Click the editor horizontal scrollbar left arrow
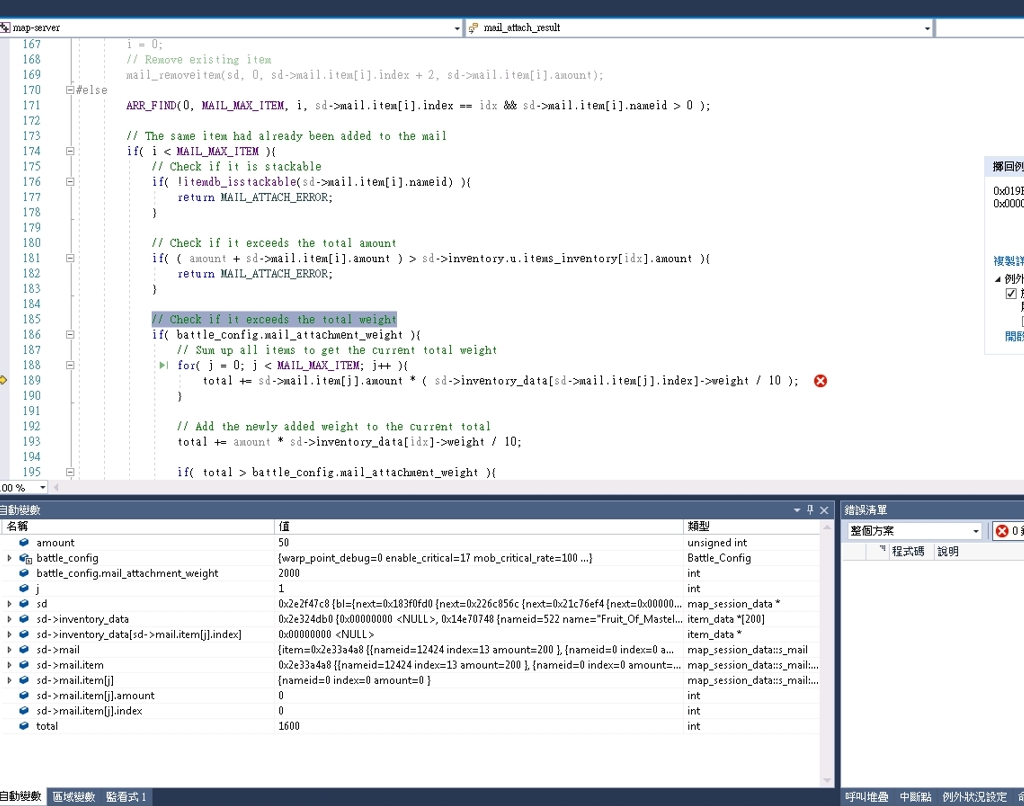The image size is (1024, 806). [x=56, y=487]
